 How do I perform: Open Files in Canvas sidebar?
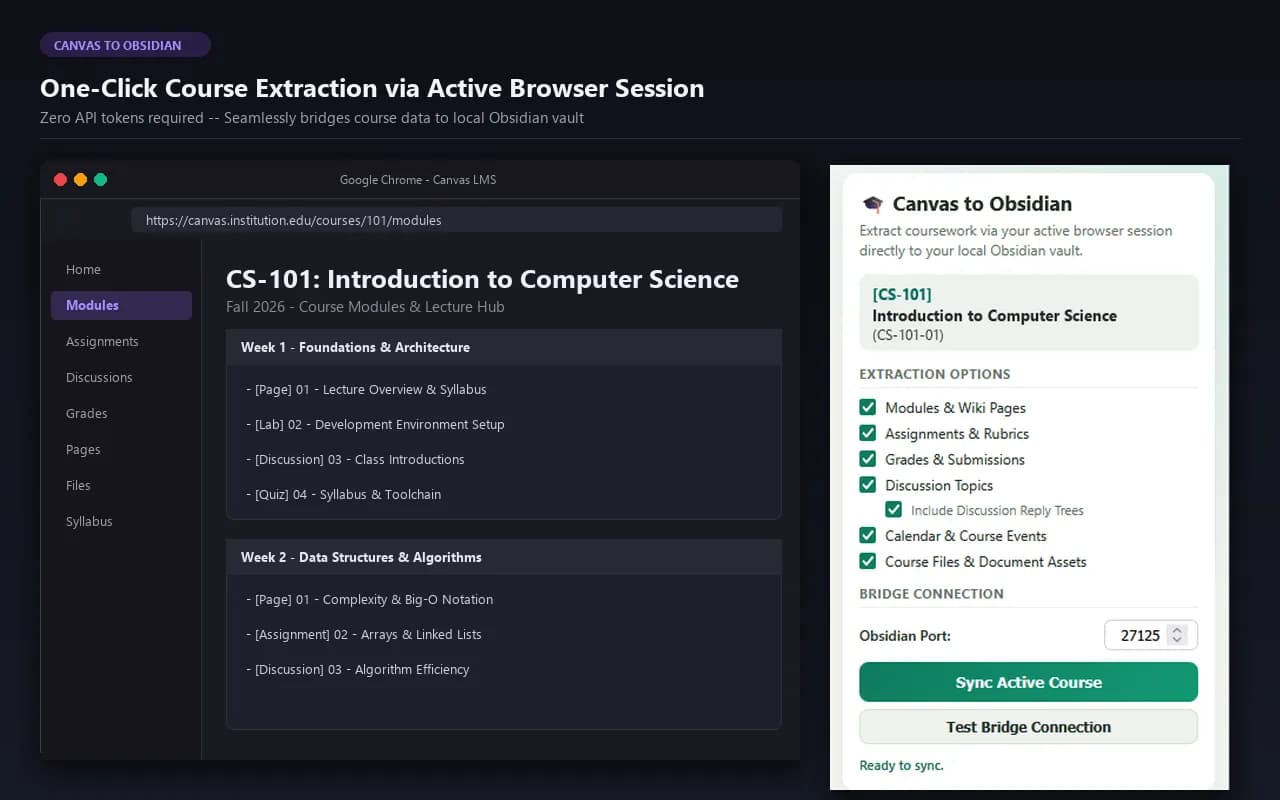[x=78, y=486]
